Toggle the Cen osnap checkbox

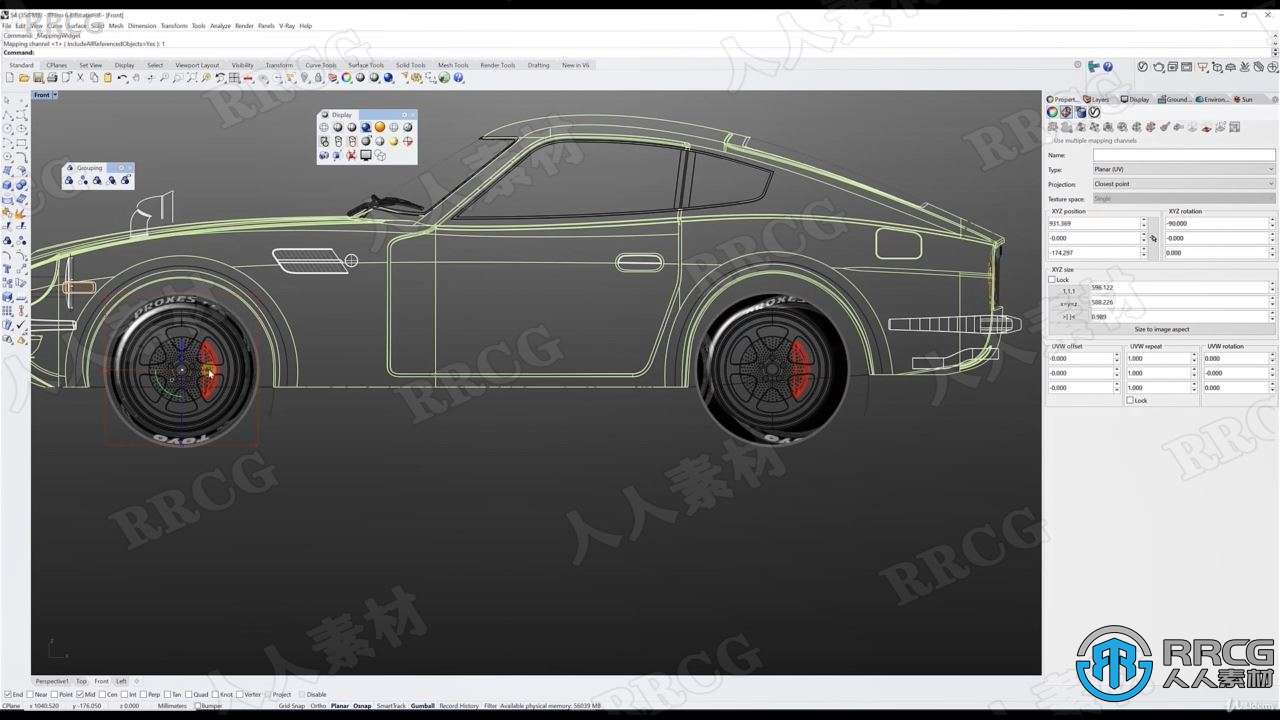(x=102, y=694)
